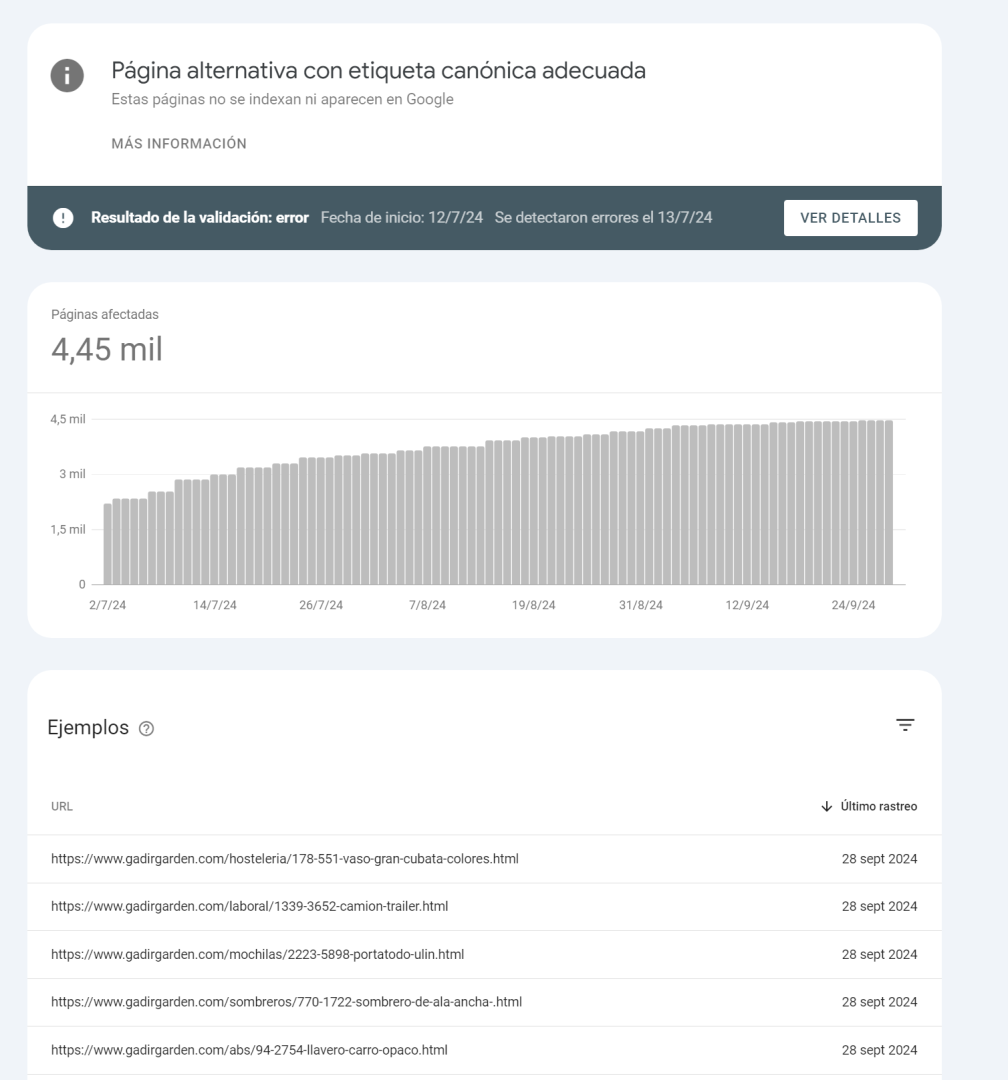
Task: Click the first bar of the chart
Action: 107,544
